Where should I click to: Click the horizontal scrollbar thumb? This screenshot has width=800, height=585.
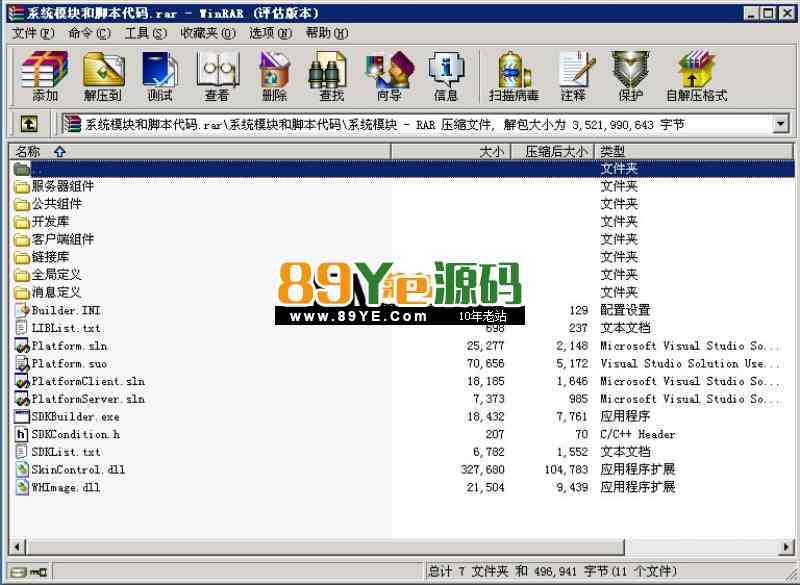(324, 548)
